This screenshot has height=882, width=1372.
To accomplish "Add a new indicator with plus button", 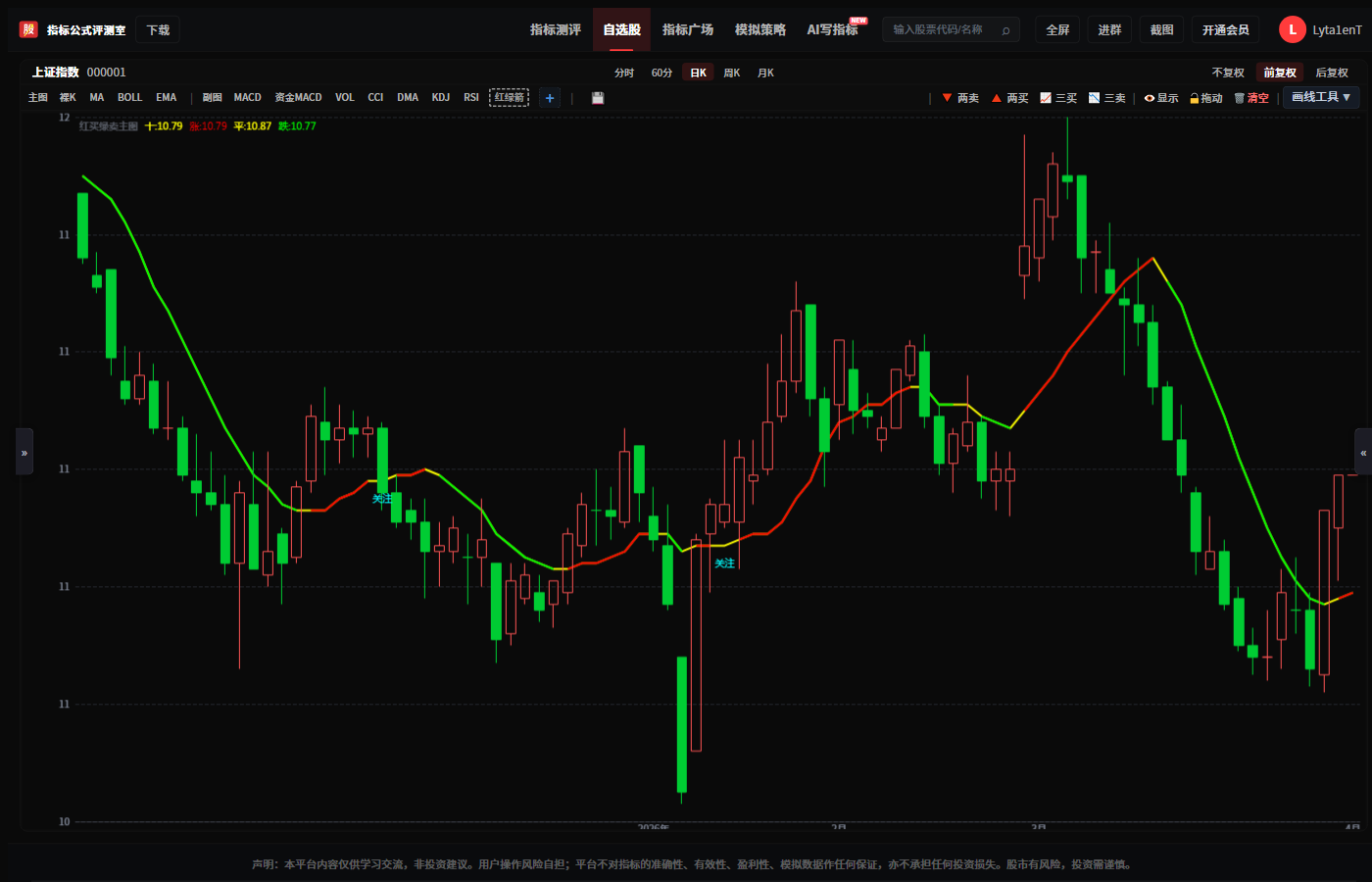I will coord(550,98).
